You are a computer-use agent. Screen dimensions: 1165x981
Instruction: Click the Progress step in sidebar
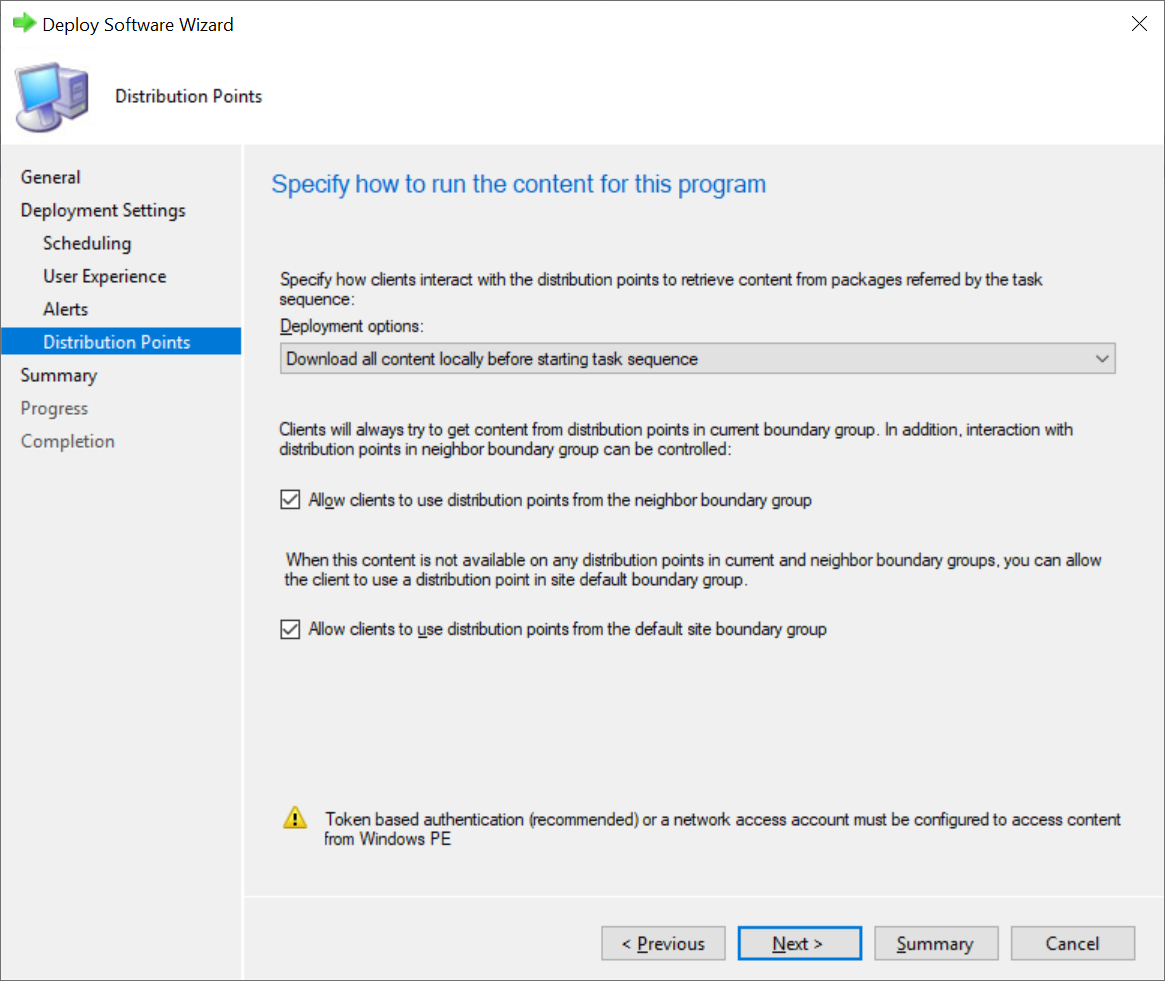click(x=55, y=408)
